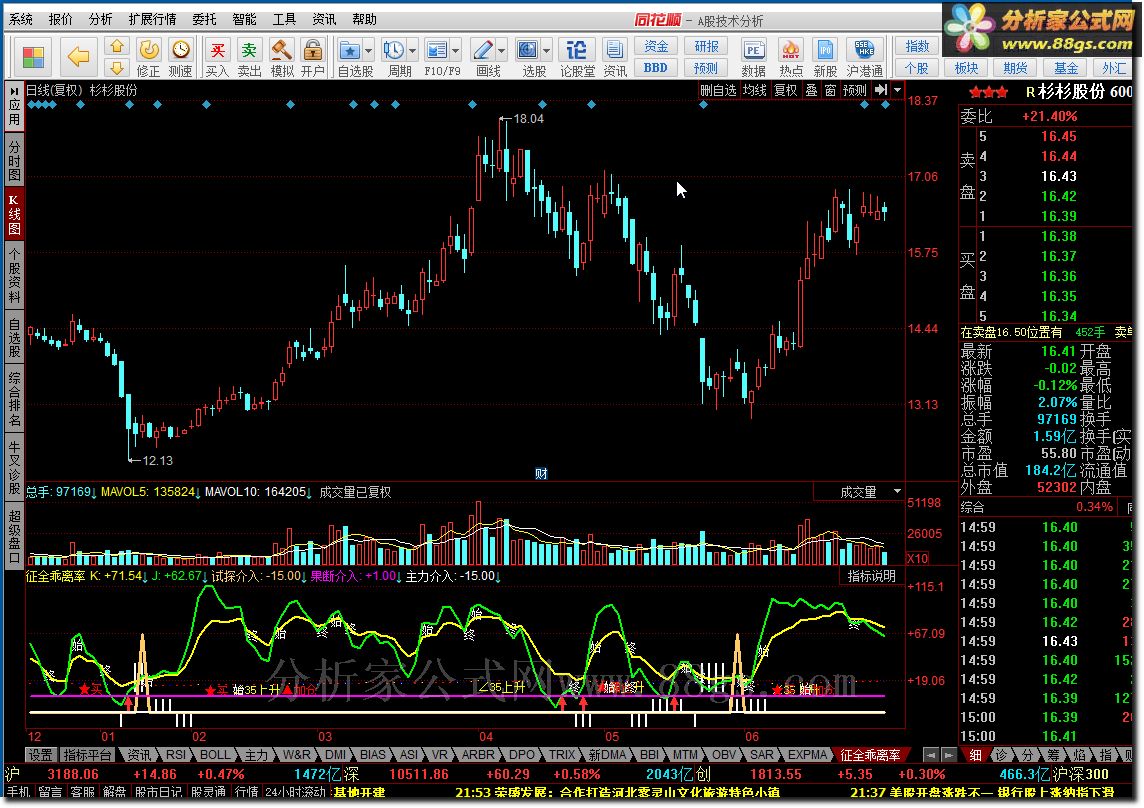Click the 沪港通 SSE HKE icon
This screenshot has width=1144, height=808.
click(864, 50)
